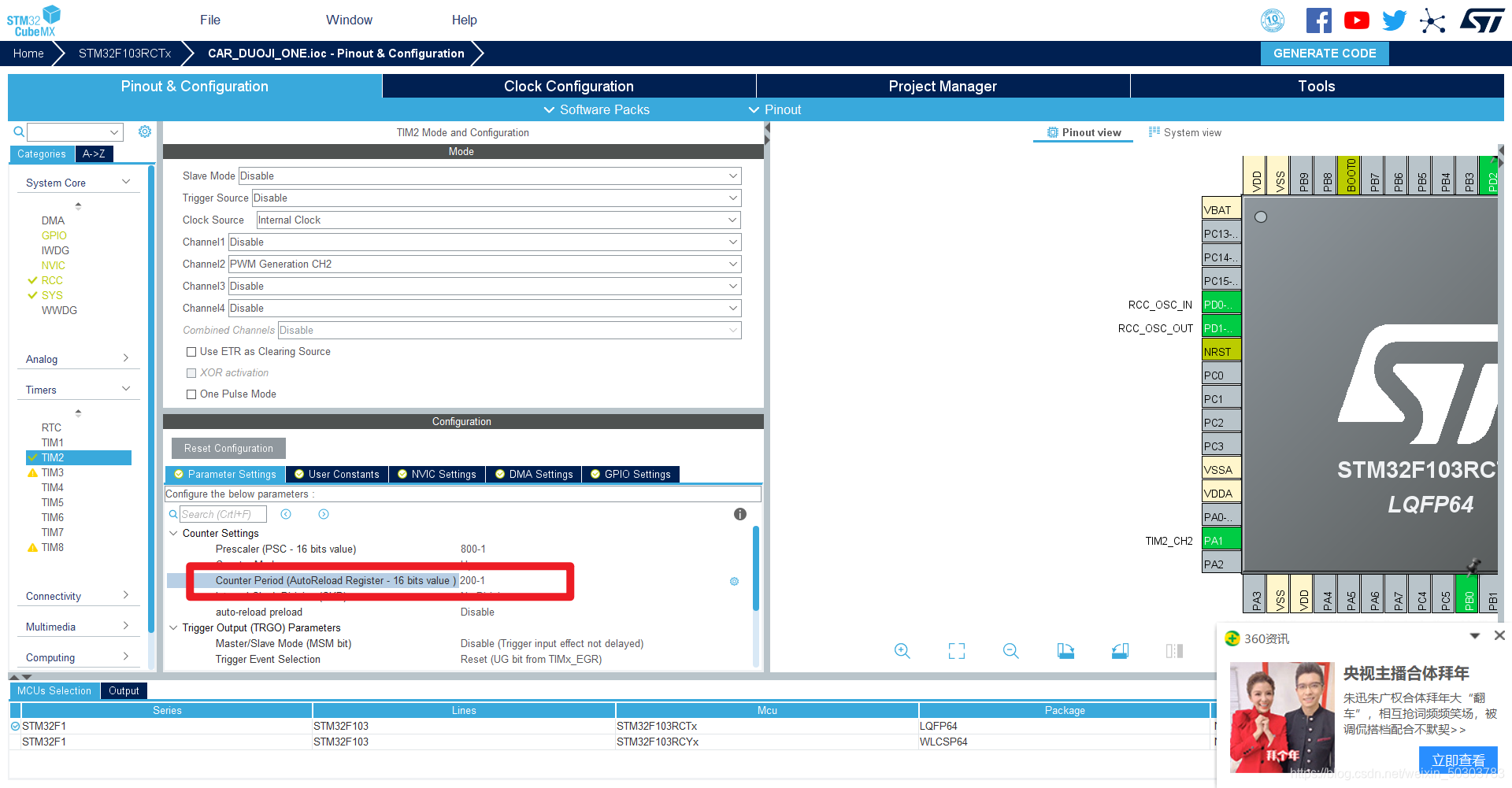1512x788 pixels.
Task: Click the 立即查看 button in popup
Action: point(1458,760)
